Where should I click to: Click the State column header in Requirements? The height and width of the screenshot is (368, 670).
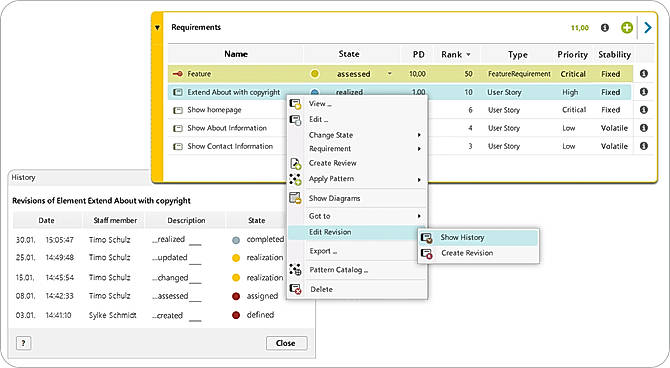click(x=349, y=54)
